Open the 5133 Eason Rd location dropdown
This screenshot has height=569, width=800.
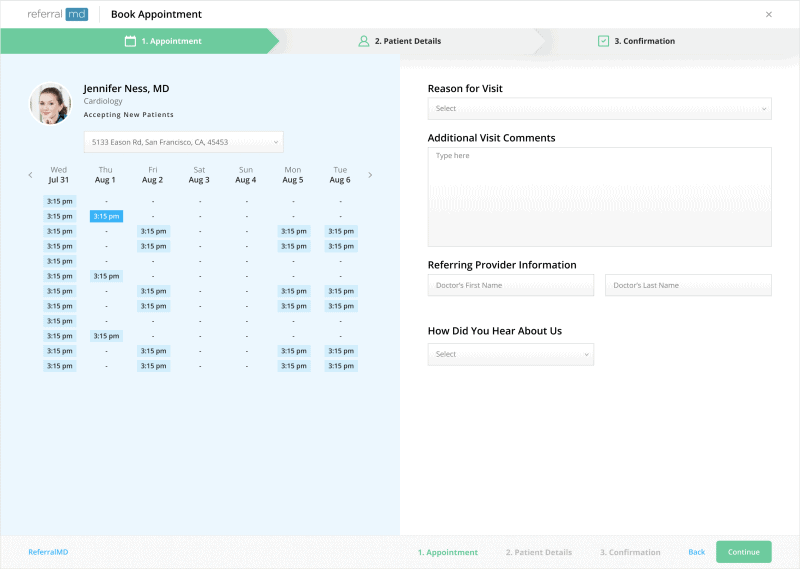point(184,142)
